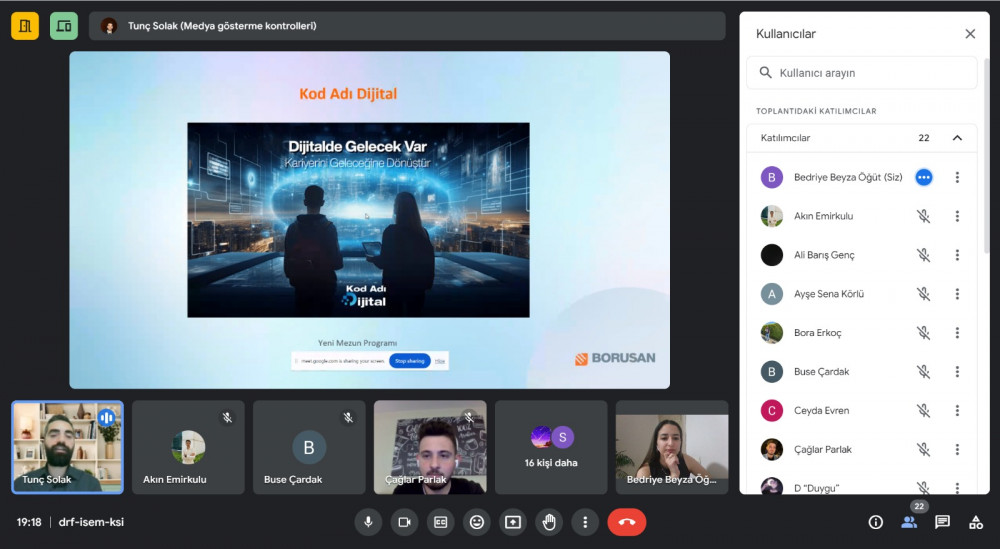Click Çağlar Parlak video tile
1000x549 pixels.
tap(430, 447)
